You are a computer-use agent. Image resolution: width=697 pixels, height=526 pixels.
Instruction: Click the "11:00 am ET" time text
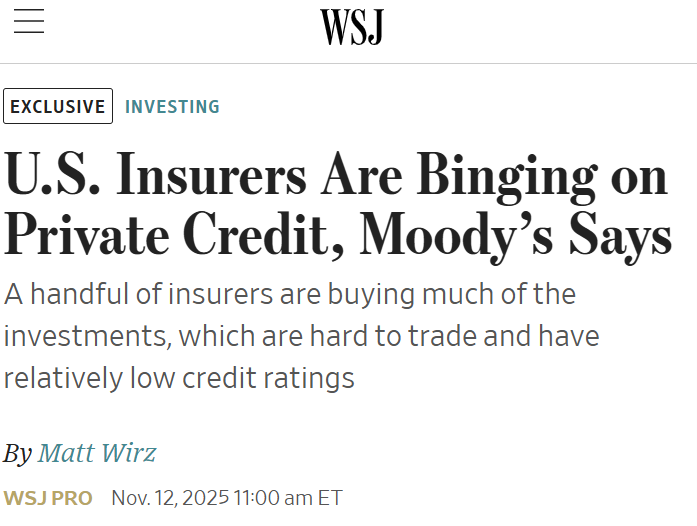click(288, 498)
